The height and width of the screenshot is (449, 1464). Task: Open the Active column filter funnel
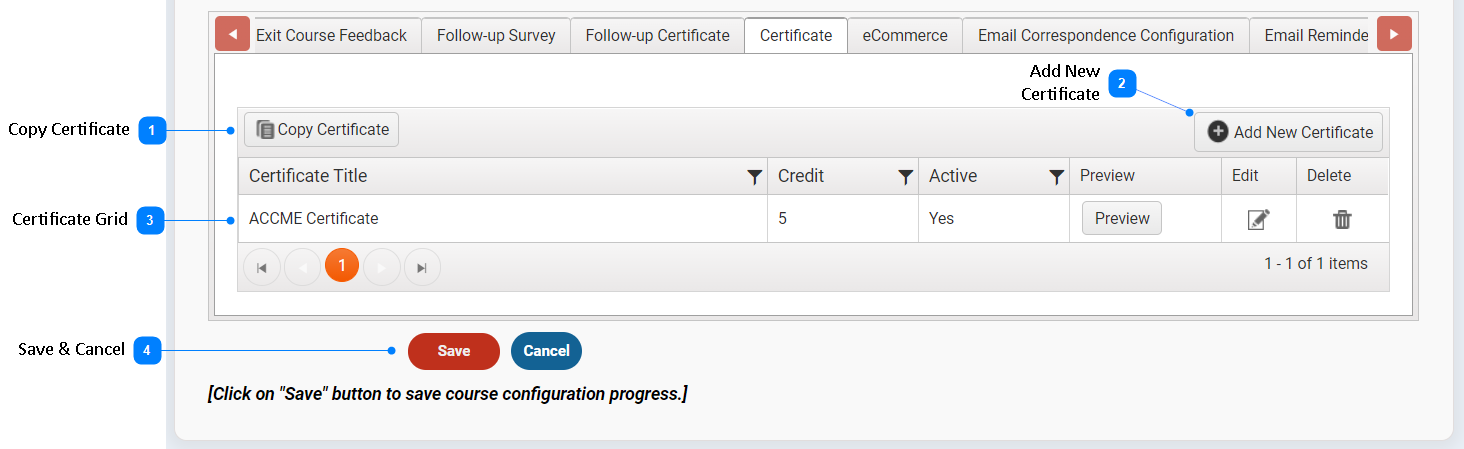point(1056,177)
